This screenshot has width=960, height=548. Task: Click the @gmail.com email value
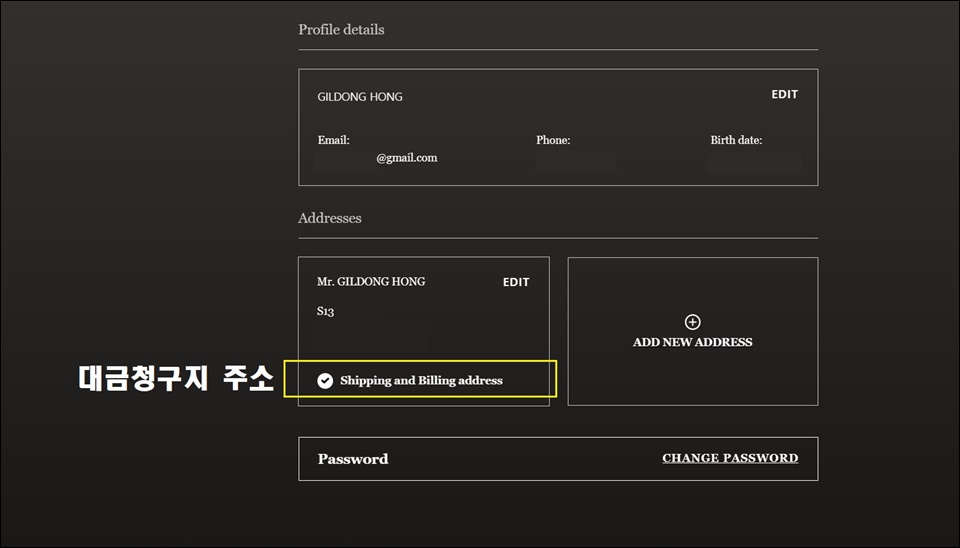407,158
